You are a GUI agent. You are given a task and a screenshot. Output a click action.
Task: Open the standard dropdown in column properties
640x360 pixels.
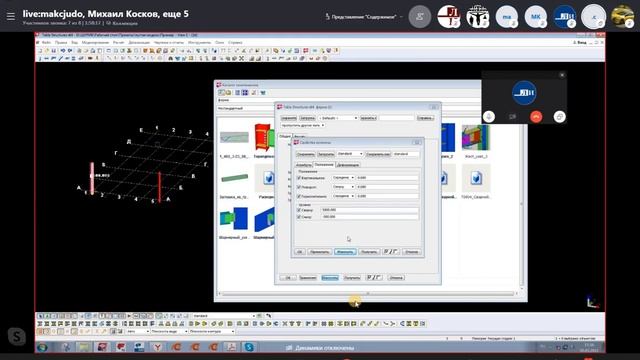350,154
